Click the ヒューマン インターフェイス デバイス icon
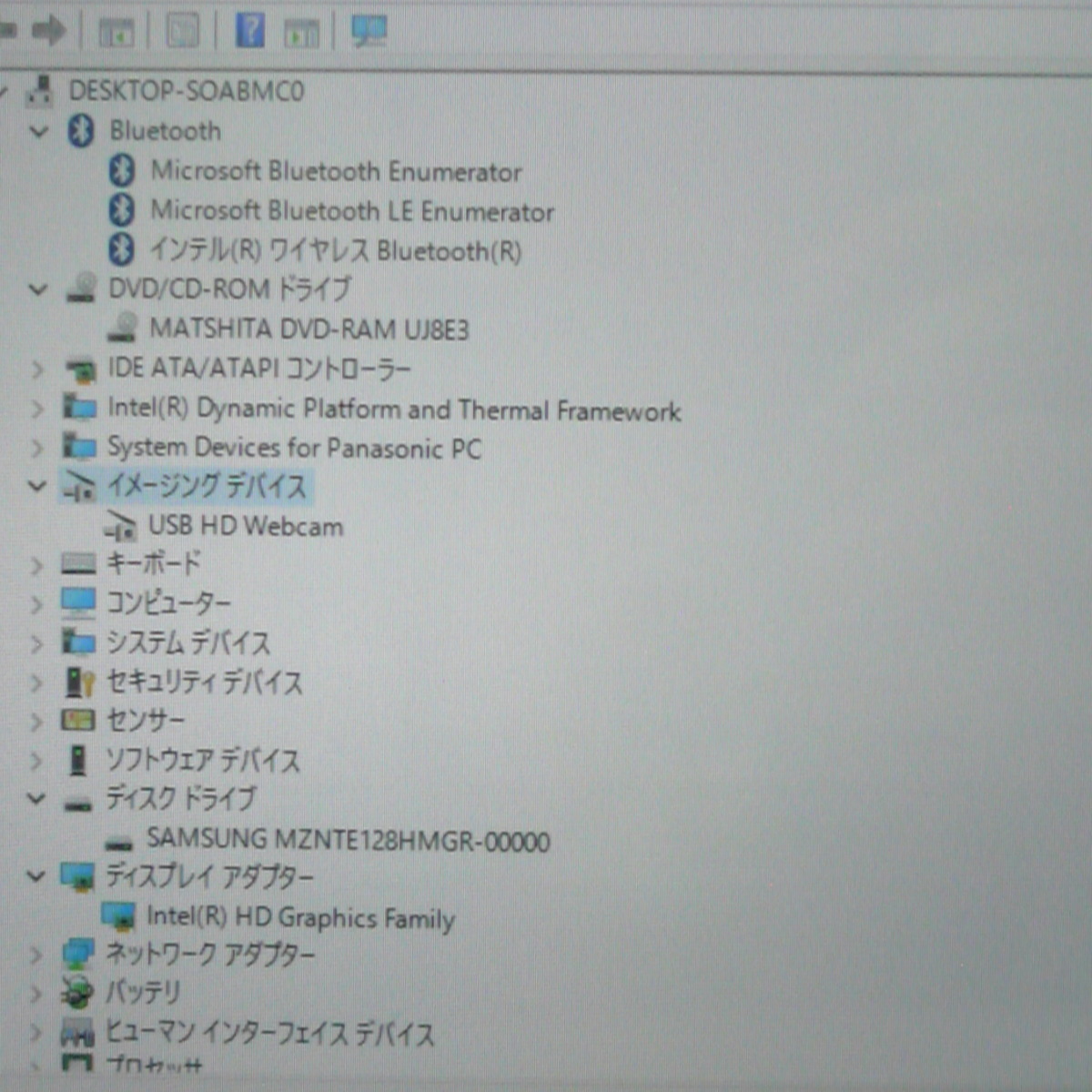The width and height of the screenshot is (1092, 1092). coord(77,1033)
